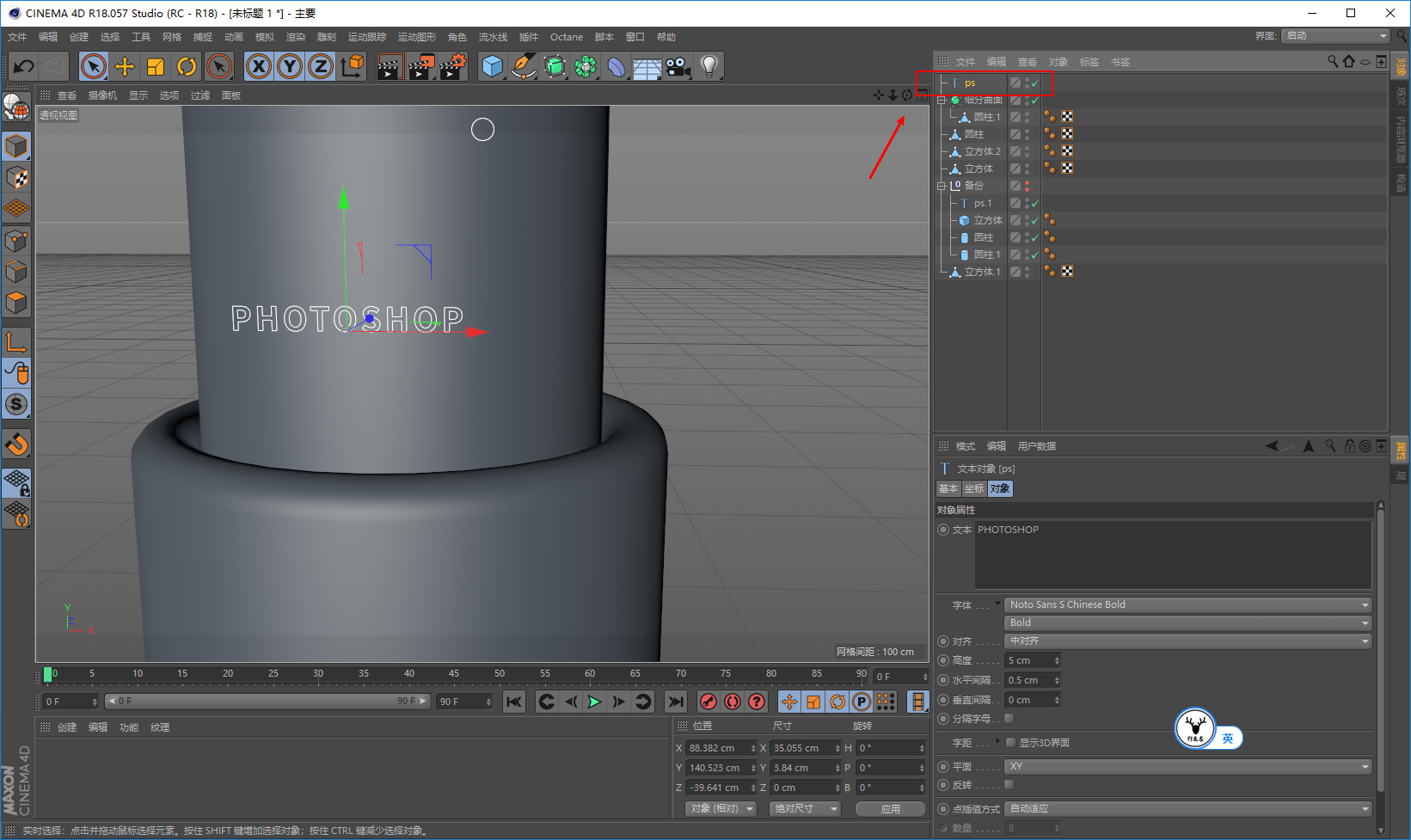1411x840 pixels.
Task: Select the Rotate tool
Action: pos(187,66)
